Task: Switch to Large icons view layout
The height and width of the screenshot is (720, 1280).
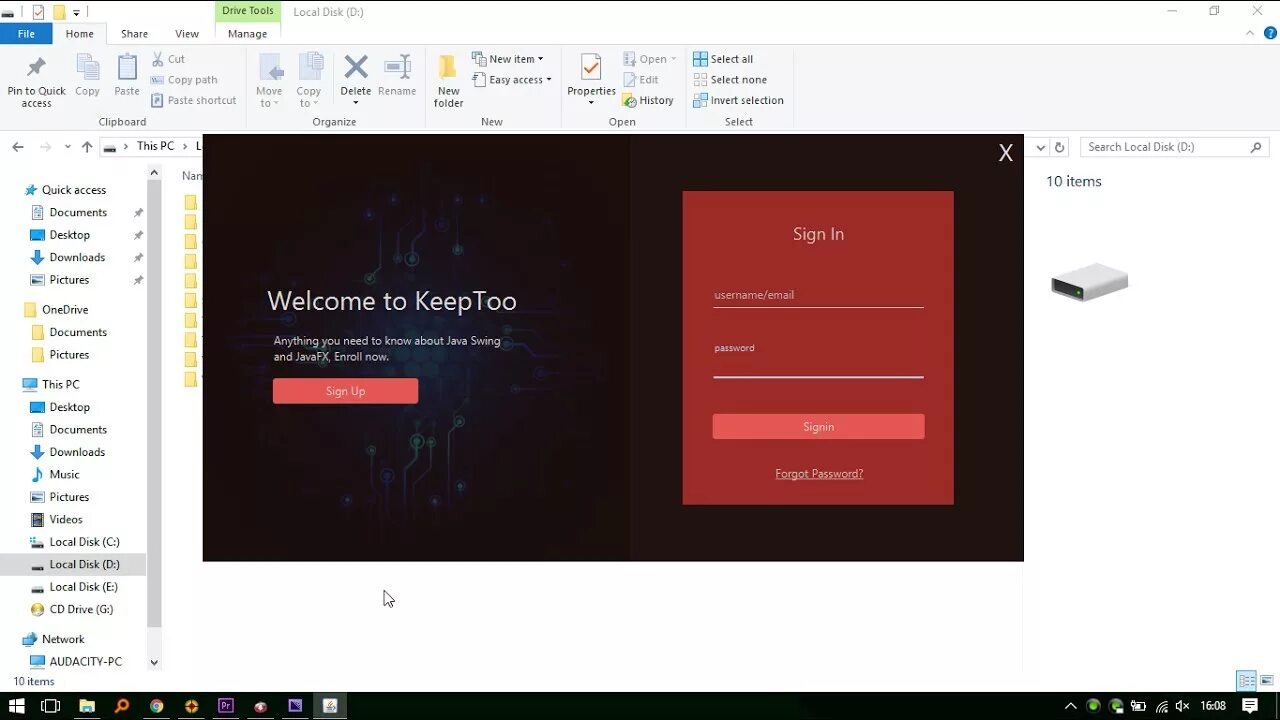Action: pos(1266,681)
